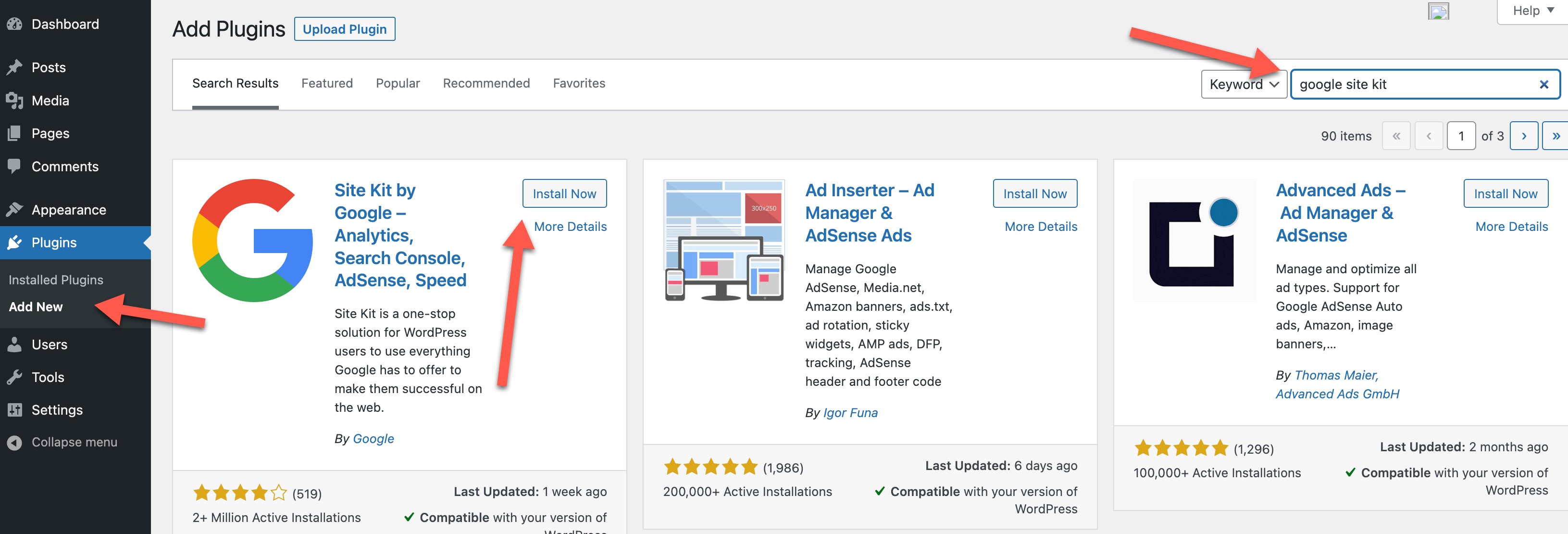
Task: Open More Details for Site Kit
Action: click(570, 227)
